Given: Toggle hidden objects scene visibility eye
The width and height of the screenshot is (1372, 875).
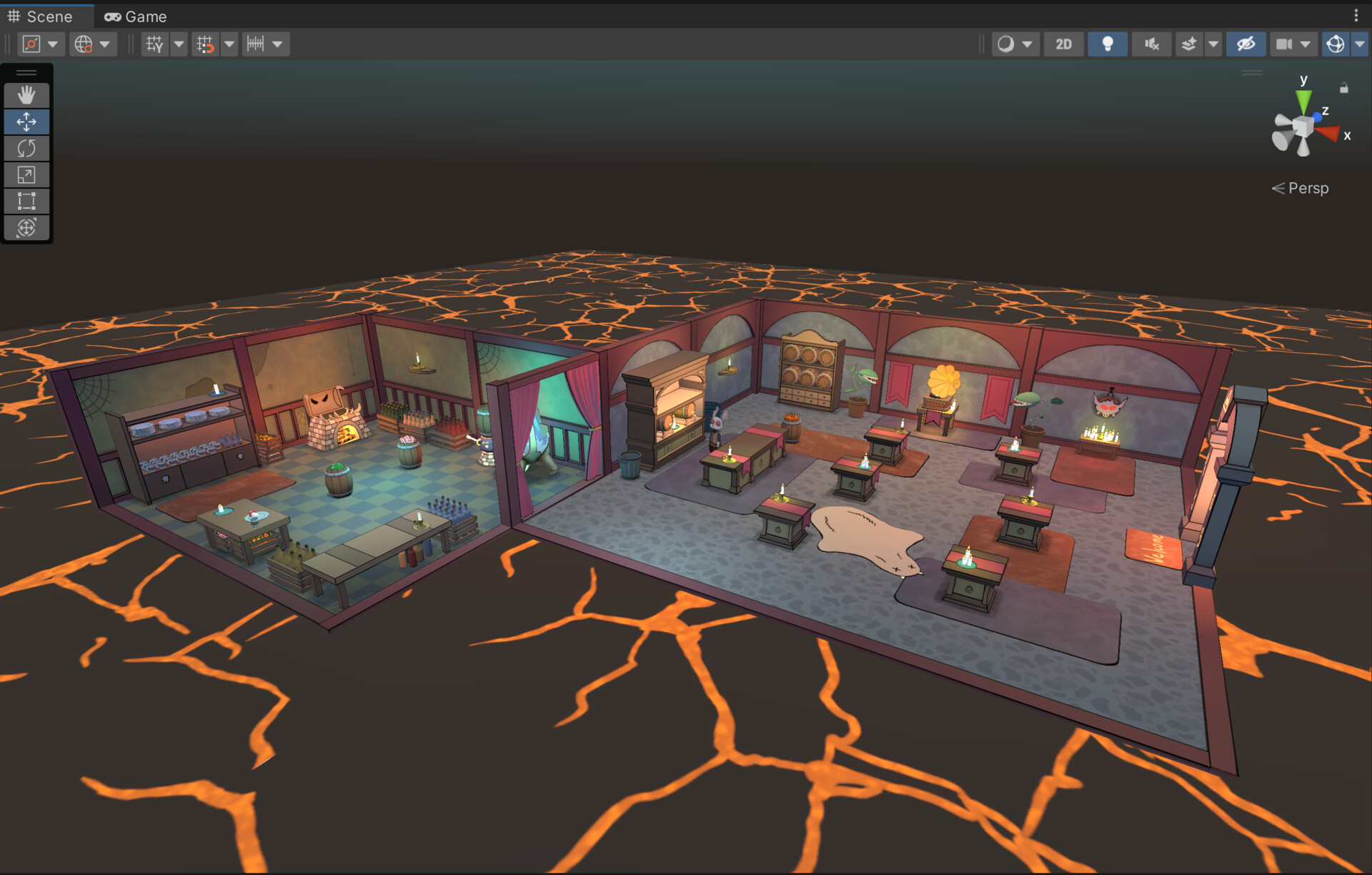Looking at the screenshot, I should pos(1246,44).
